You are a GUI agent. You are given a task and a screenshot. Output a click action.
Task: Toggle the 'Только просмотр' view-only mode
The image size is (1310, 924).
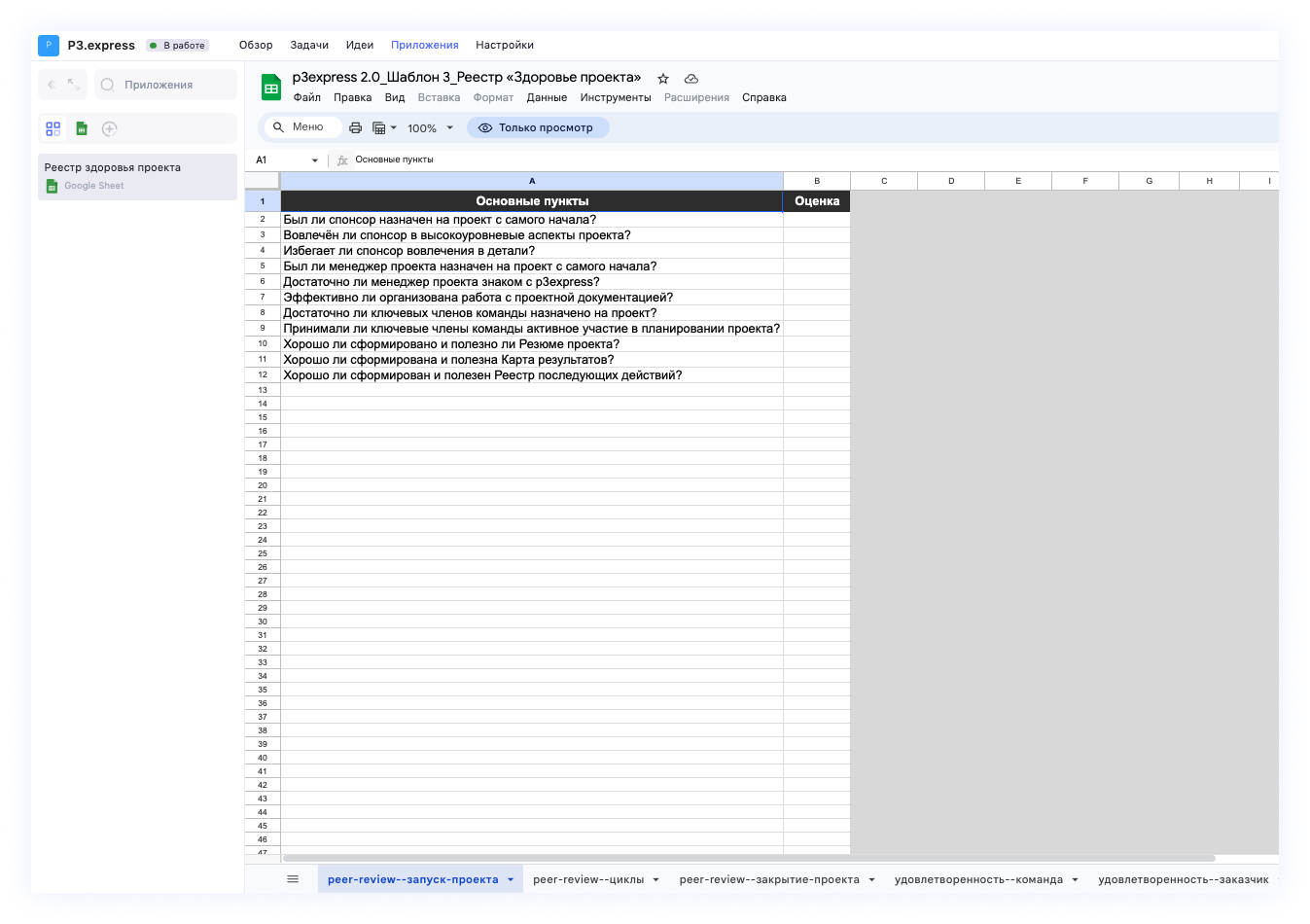(537, 127)
